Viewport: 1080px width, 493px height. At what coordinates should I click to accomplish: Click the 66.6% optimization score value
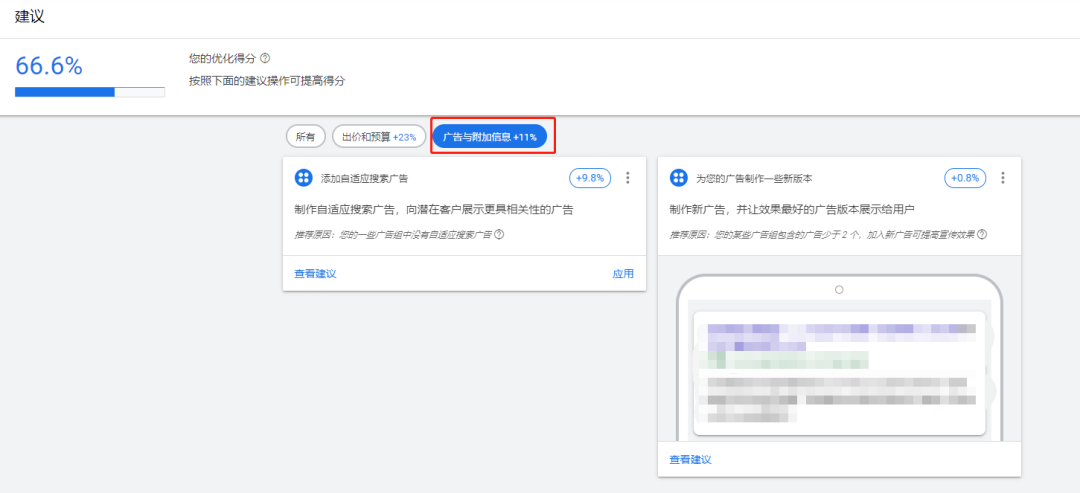49,66
